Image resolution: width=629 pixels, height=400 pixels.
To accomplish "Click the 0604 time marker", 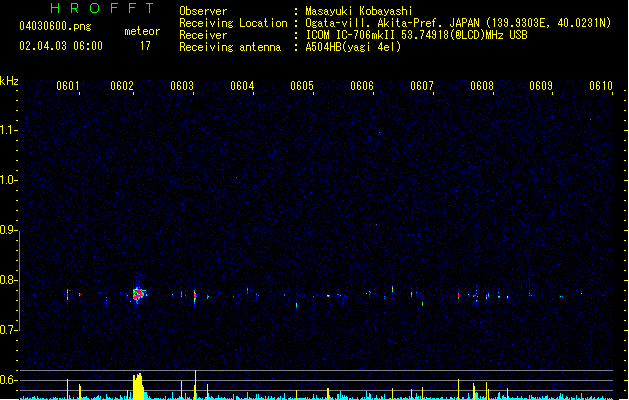I will pos(242,86).
